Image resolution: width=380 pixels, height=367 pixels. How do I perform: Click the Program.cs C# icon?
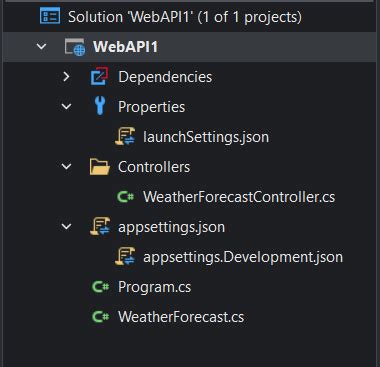pyautogui.click(x=100, y=287)
